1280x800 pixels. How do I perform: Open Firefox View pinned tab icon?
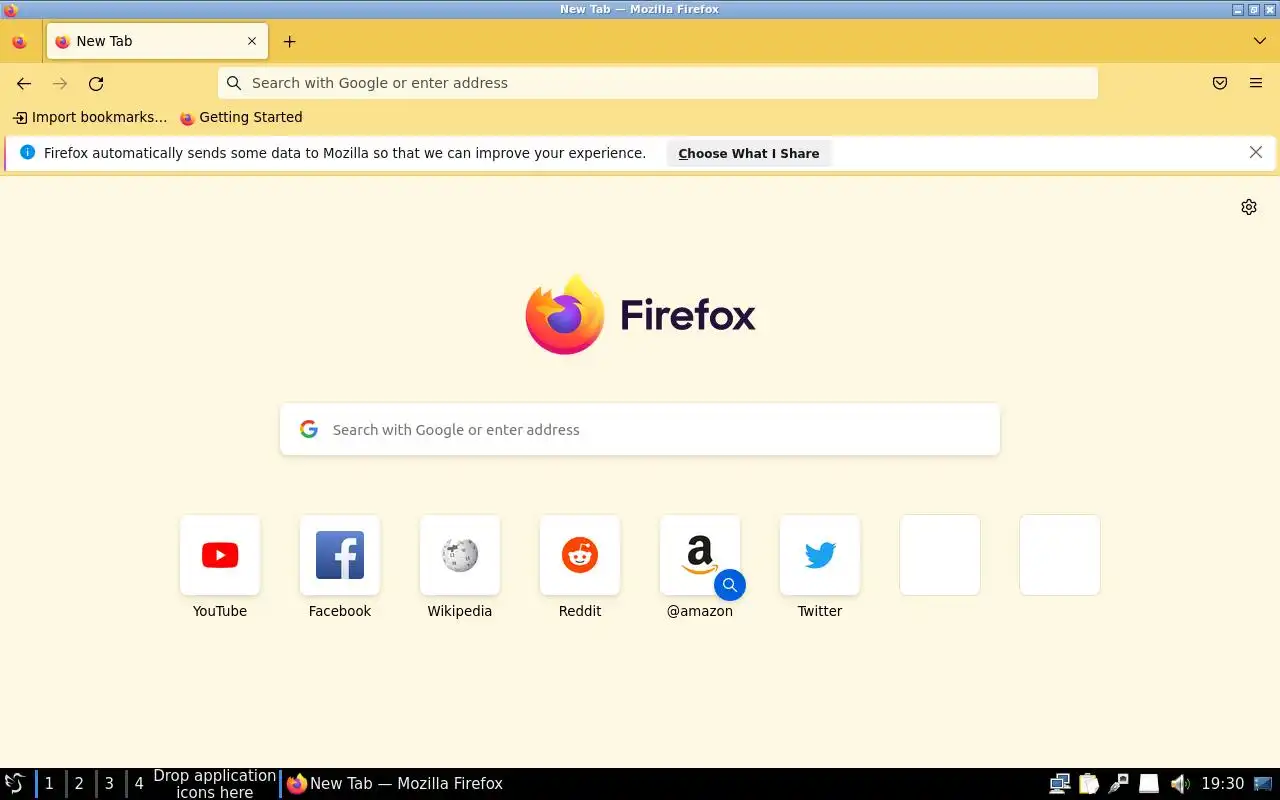point(19,42)
